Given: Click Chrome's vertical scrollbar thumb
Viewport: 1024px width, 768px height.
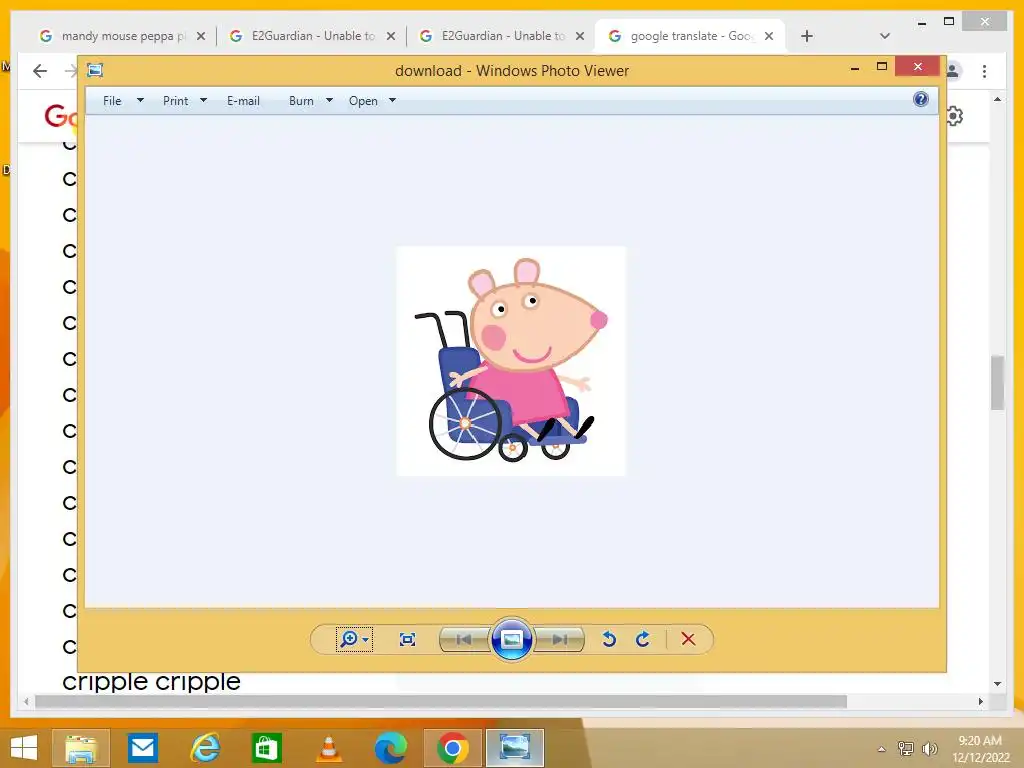Looking at the screenshot, I should [997, 383].
